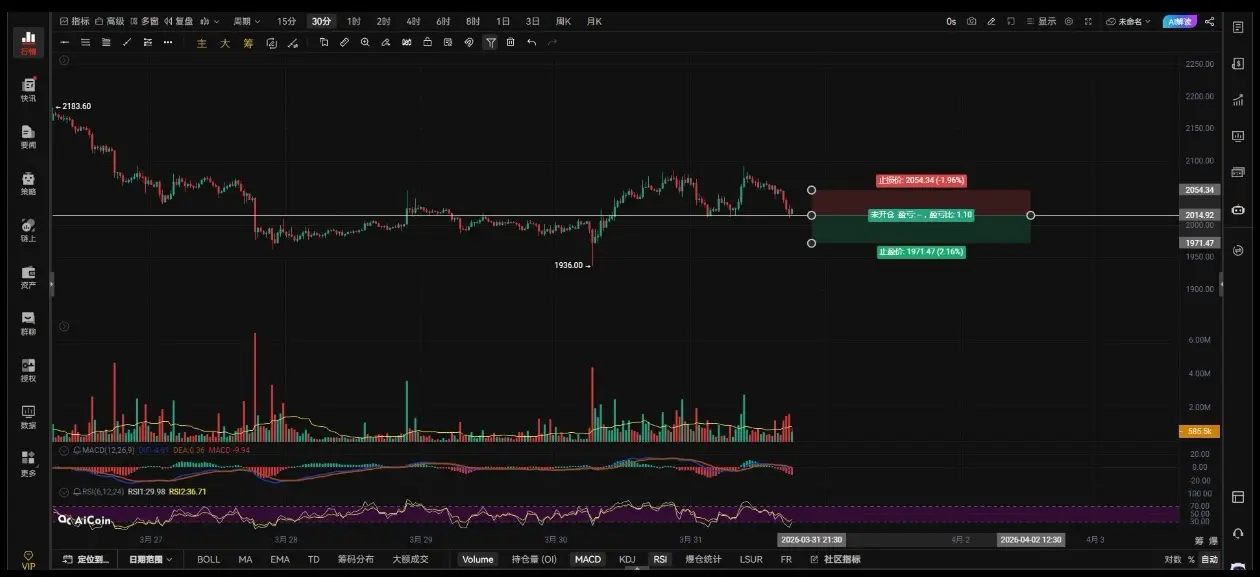1260x577 pixels.
Task: Toggle 持仓量 (OI) indicator
Action: pyautogui.click(x=534, y=559)
